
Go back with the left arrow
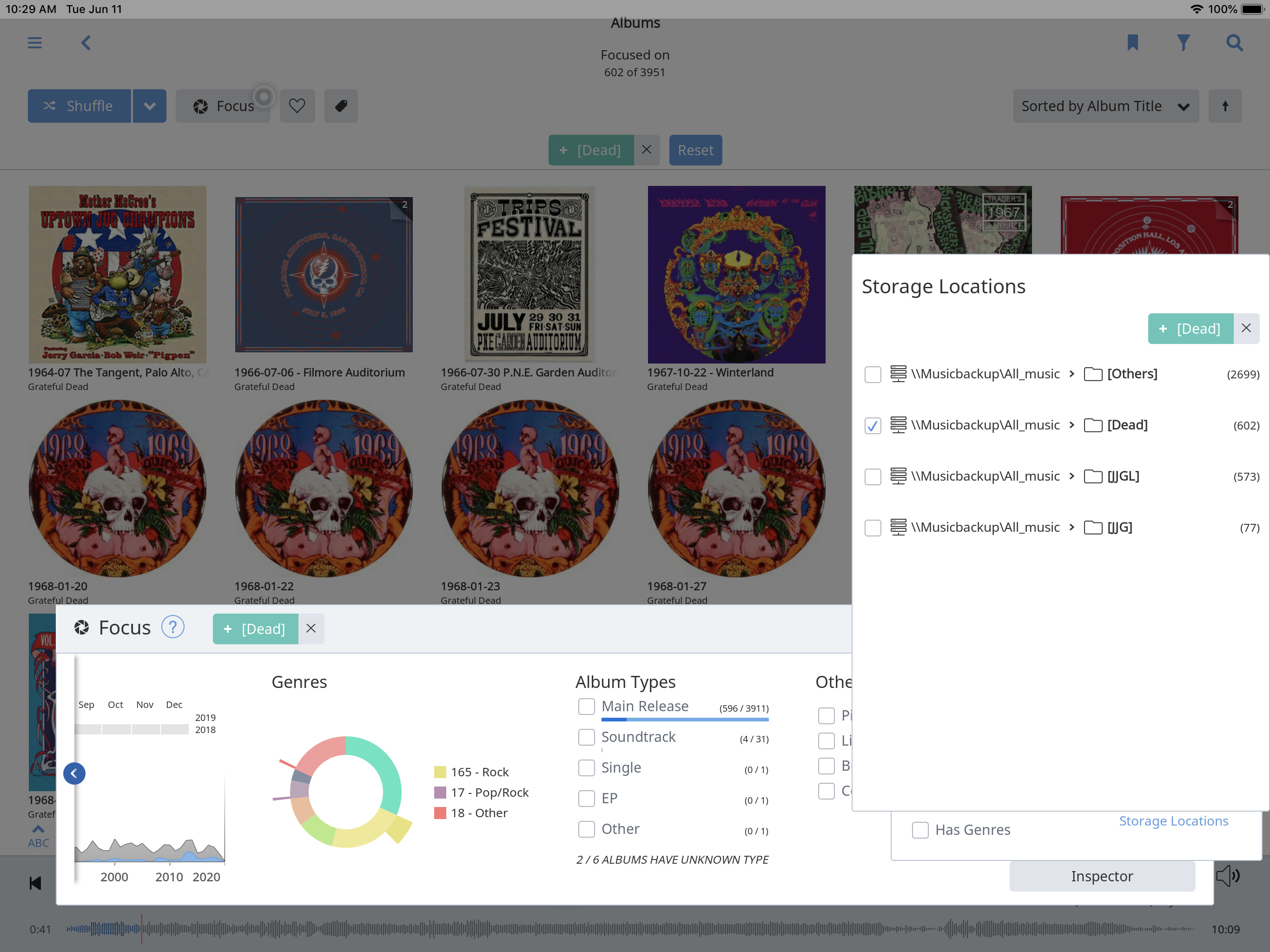(86, 43)
